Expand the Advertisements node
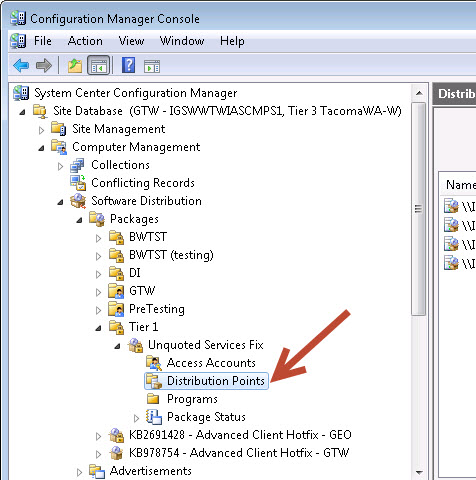476x480 pixels. click(79, 472)
